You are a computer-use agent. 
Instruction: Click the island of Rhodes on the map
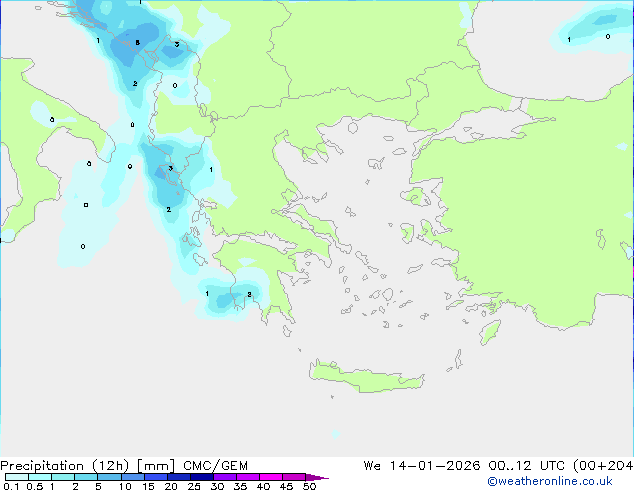click(x=490, y=332)
